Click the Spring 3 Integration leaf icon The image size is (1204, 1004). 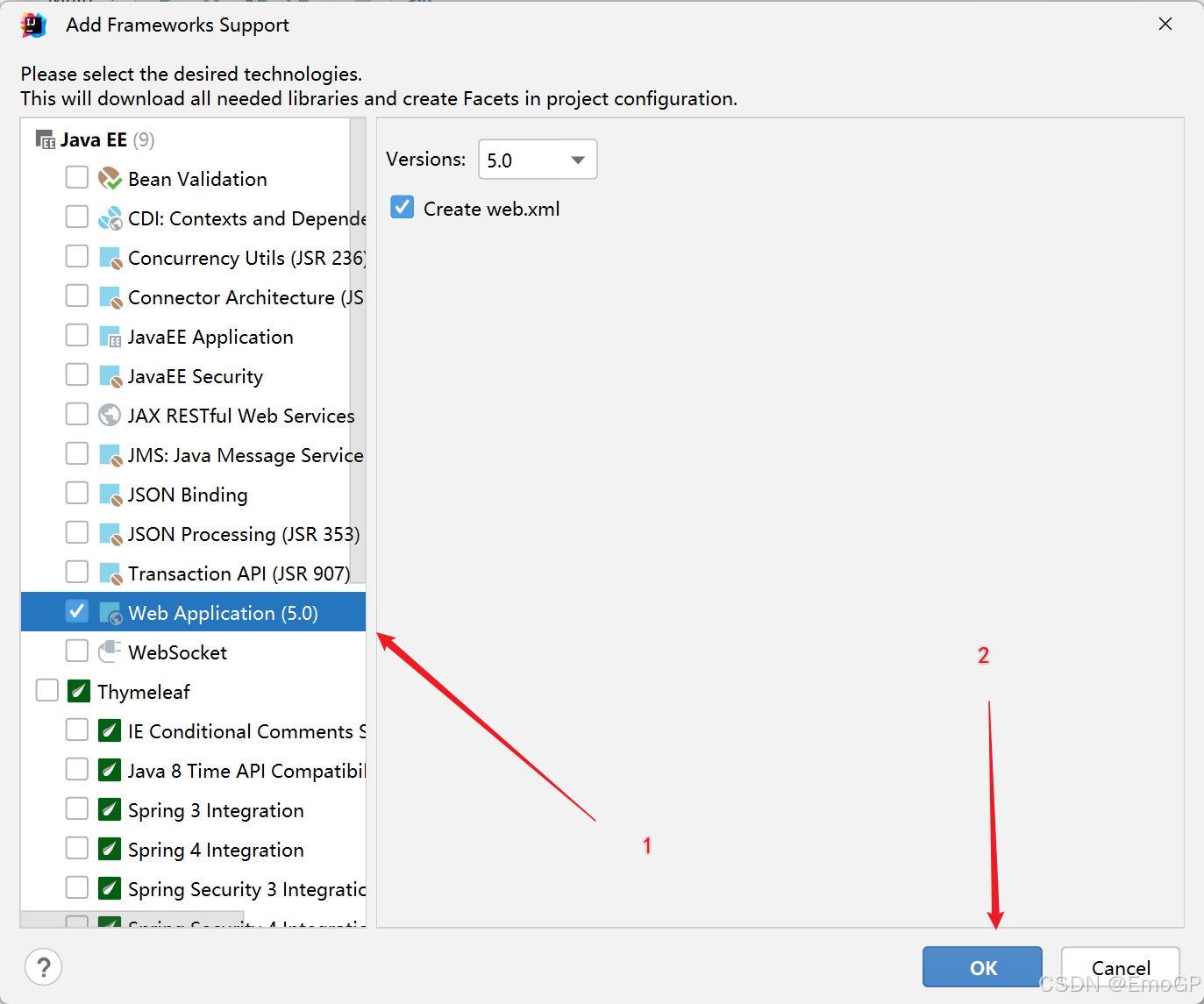coord(110,809)
